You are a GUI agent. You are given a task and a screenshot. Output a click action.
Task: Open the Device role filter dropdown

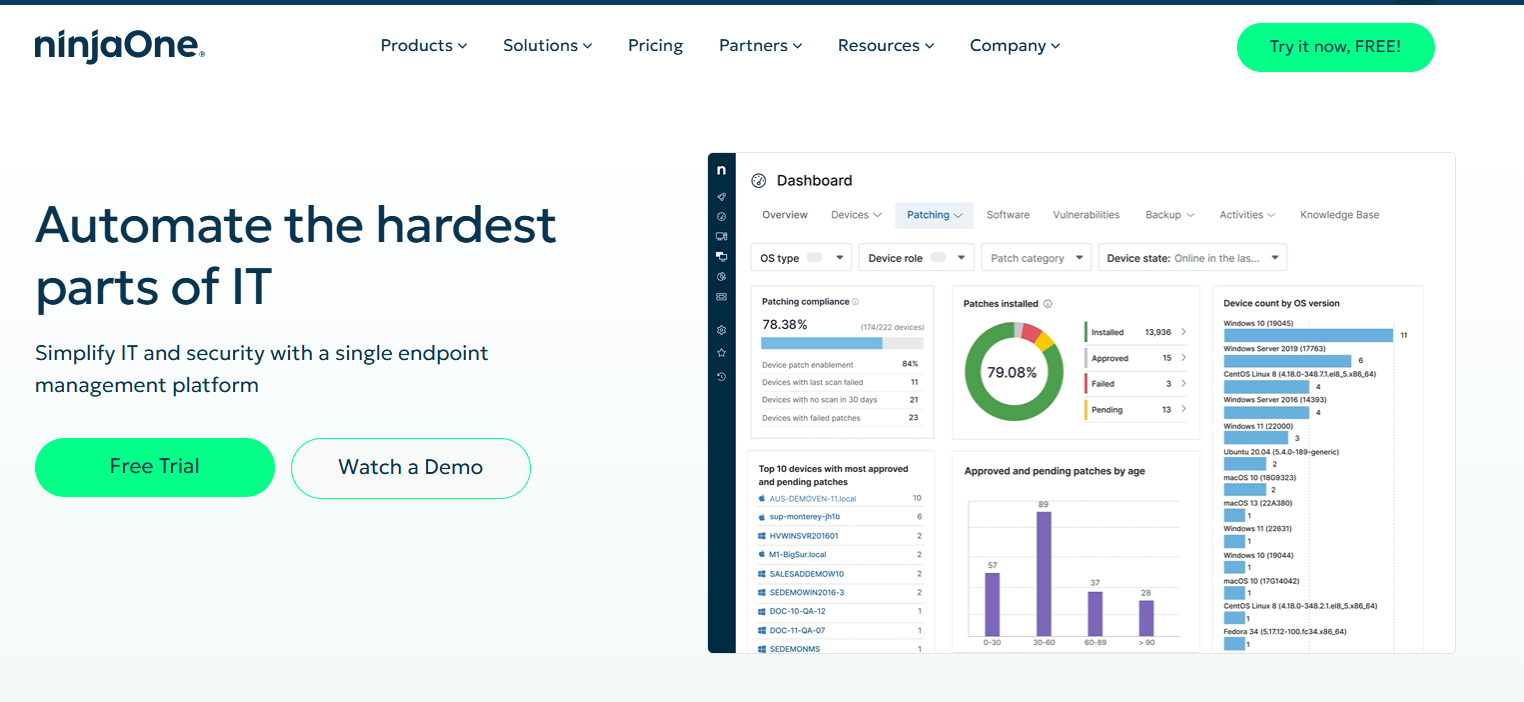[916, 258]
